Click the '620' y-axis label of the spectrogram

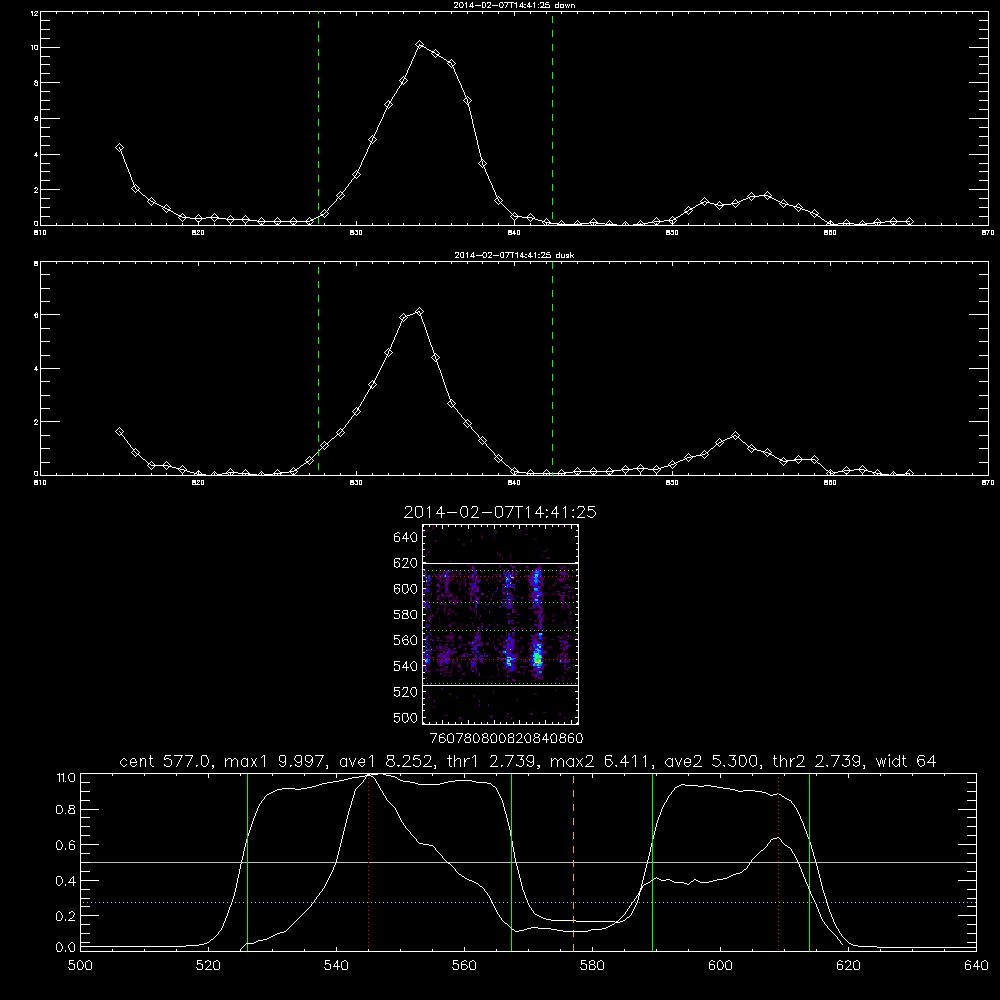coord(406,563)
